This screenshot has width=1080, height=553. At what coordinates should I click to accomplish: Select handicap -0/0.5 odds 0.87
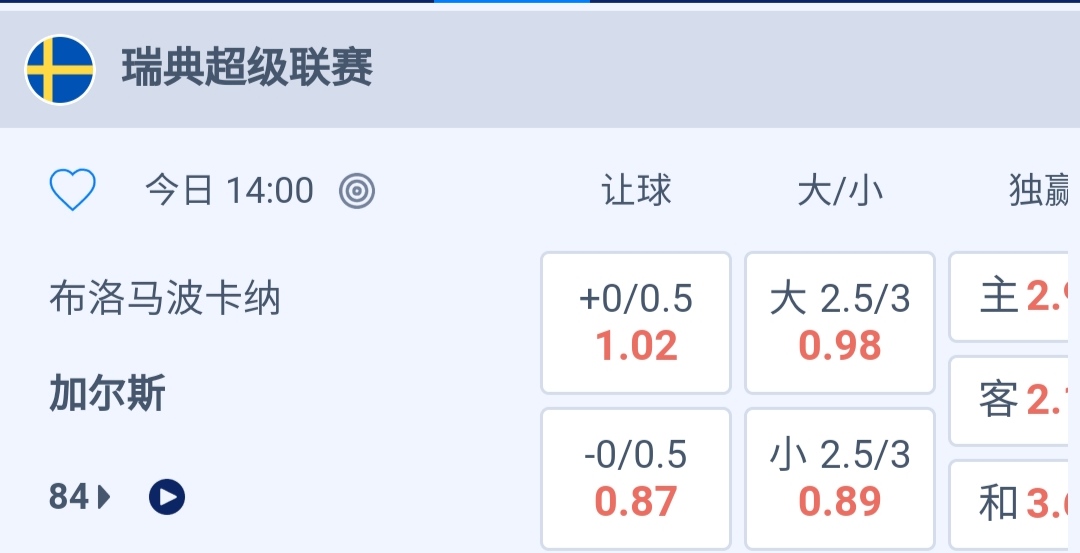tap(636, 479)
